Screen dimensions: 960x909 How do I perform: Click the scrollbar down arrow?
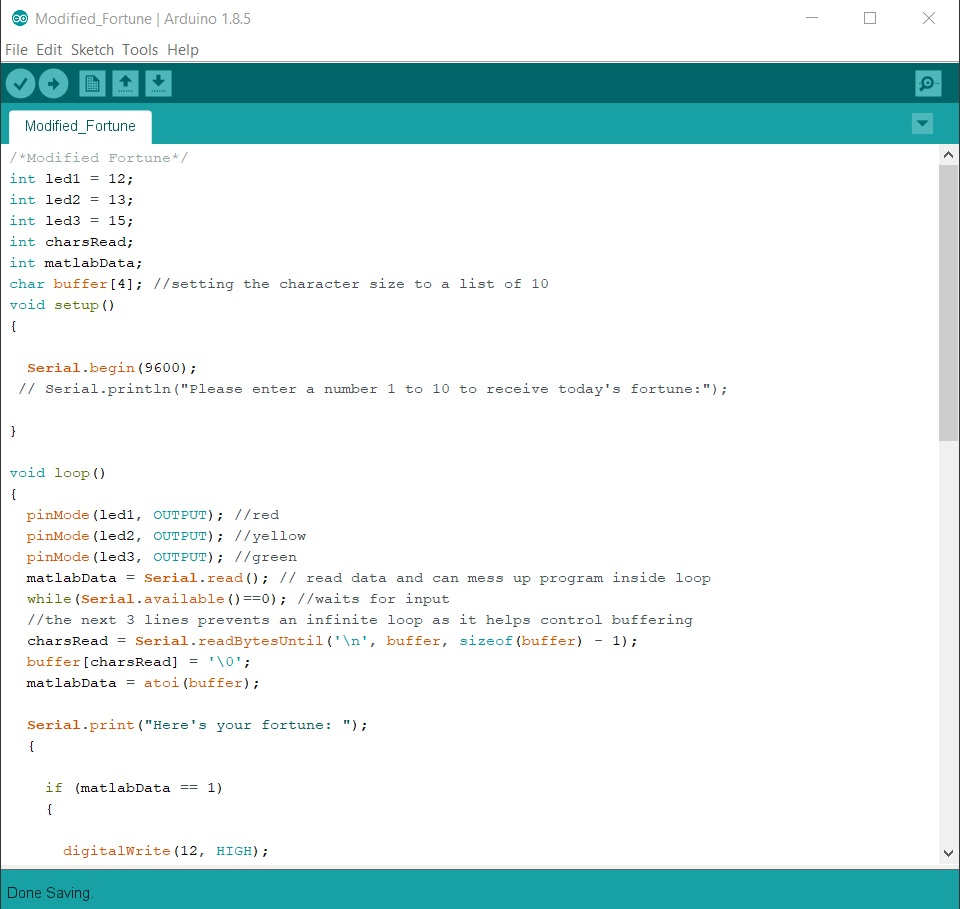948,853
